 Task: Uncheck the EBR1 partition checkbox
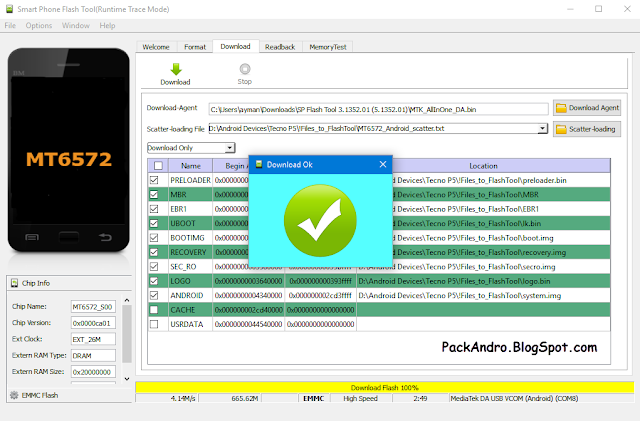click(154, 209)
